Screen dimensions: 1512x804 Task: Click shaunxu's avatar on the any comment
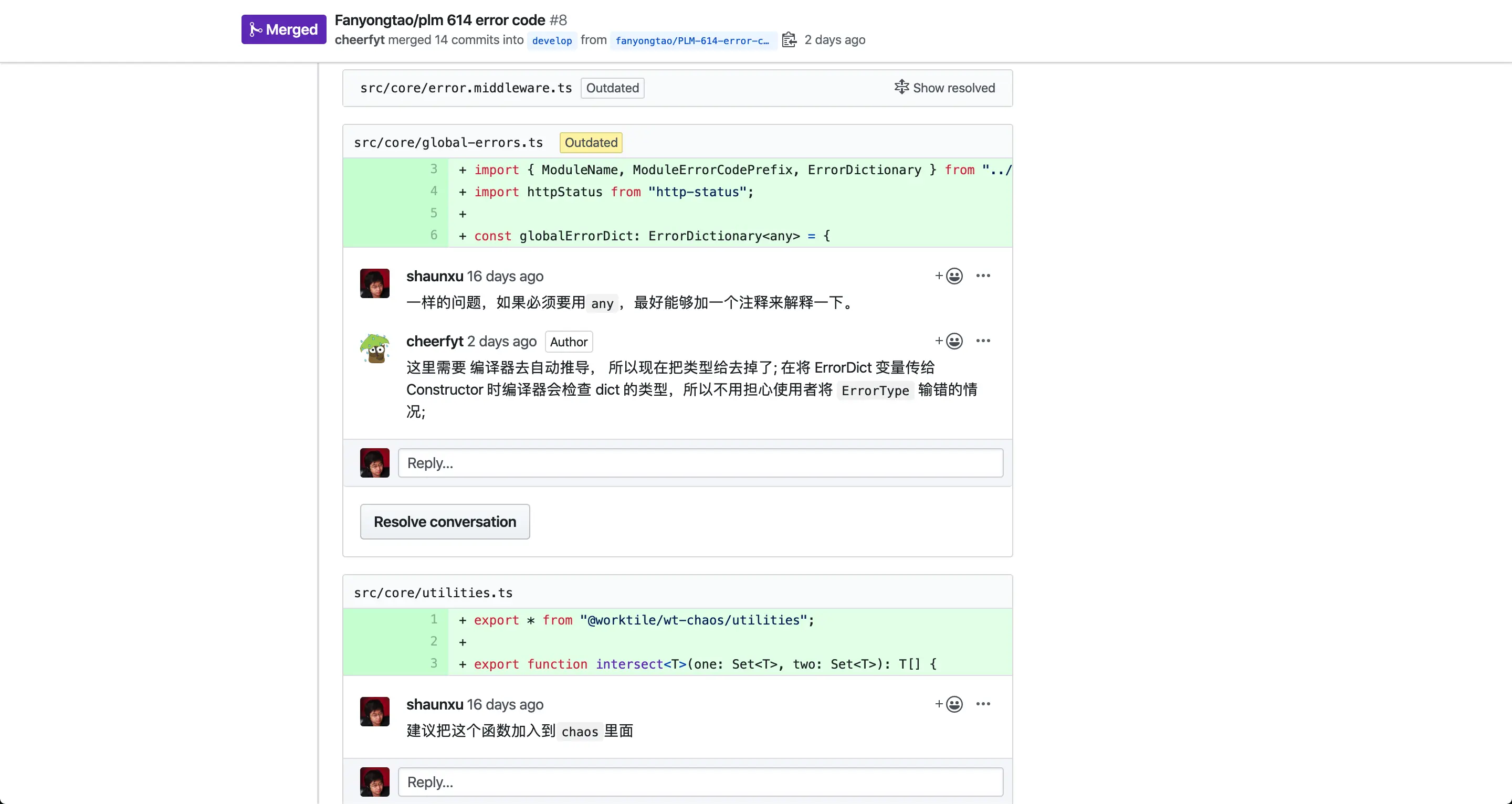coord(374,283)
